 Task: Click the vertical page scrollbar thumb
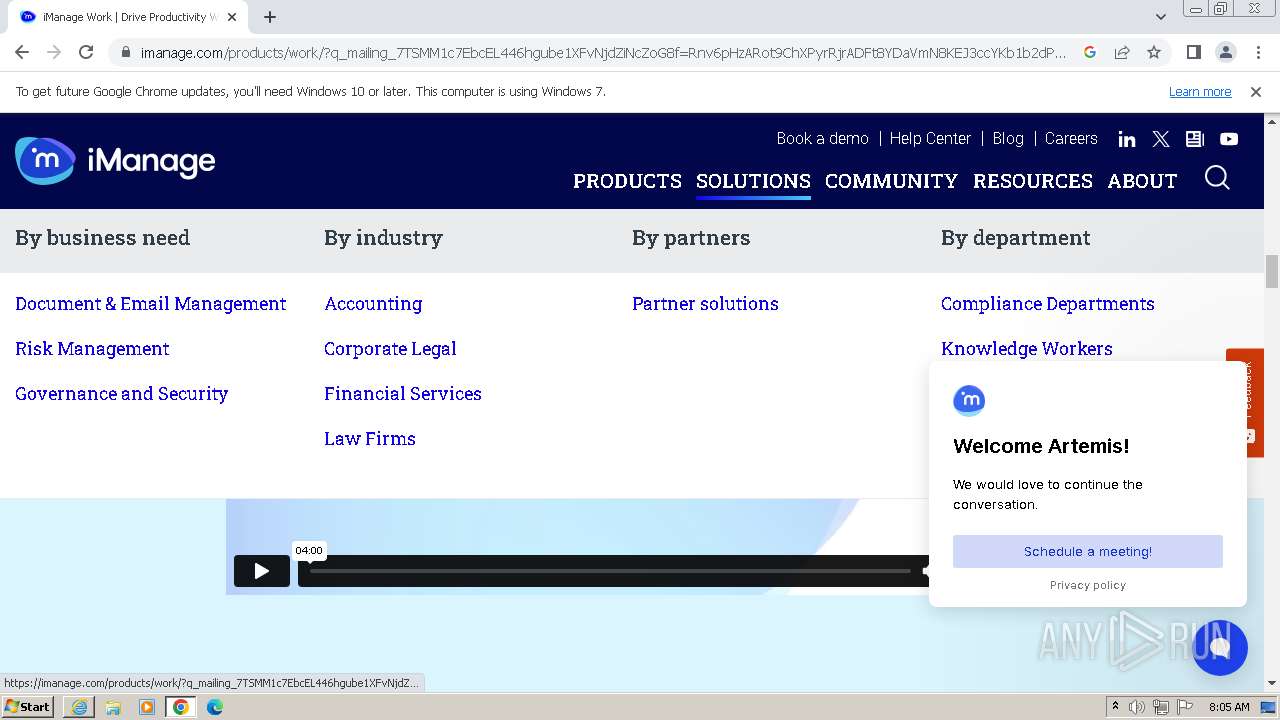[1272, 270]
